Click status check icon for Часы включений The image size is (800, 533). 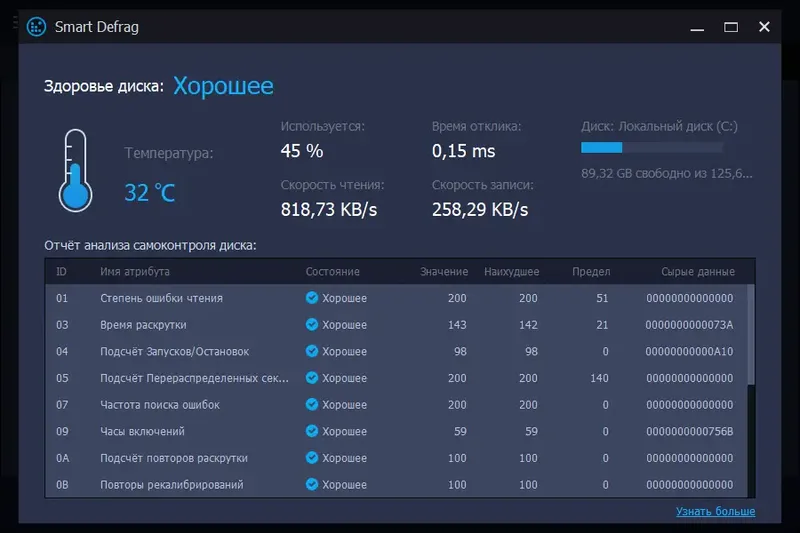point(312,432)
